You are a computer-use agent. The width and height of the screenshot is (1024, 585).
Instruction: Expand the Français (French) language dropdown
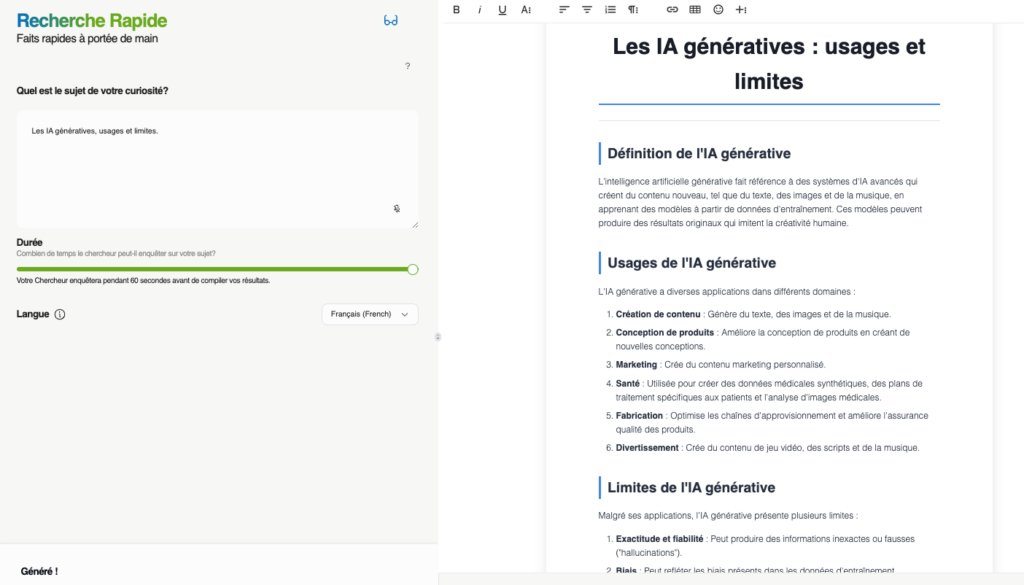tap(369, 314)
